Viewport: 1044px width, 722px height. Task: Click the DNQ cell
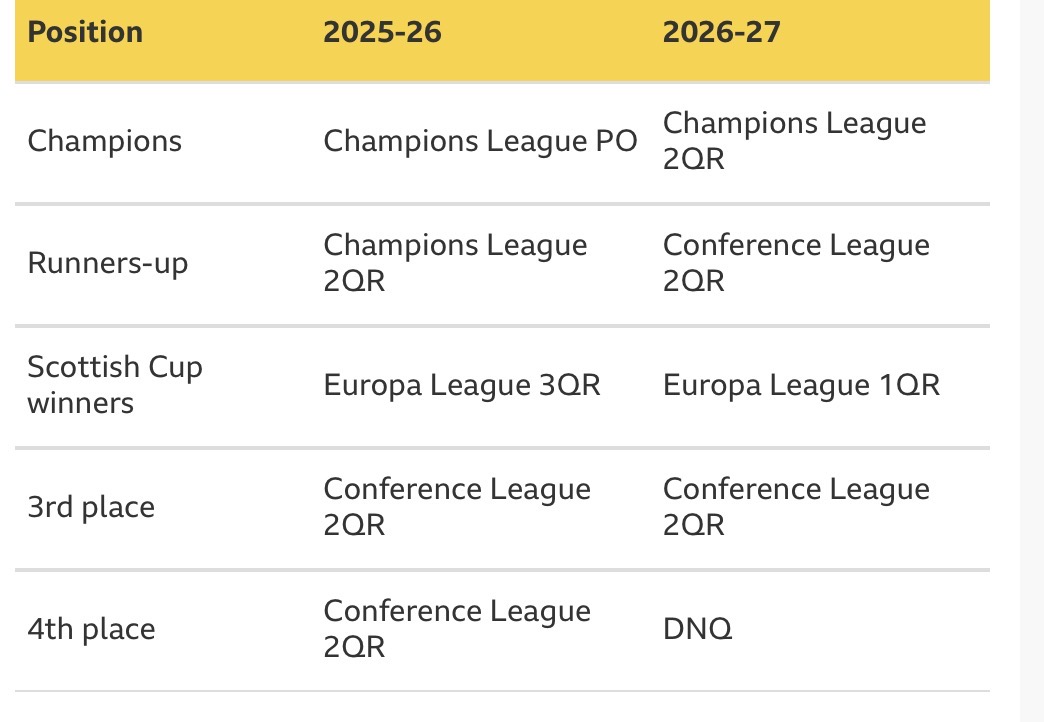point(697,629)
